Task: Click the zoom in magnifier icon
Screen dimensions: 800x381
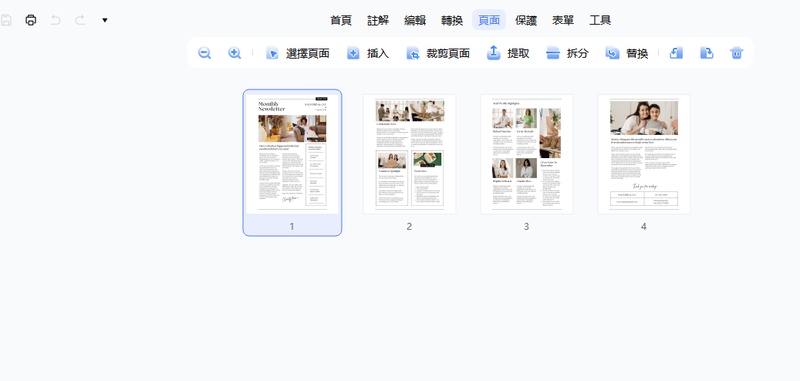Action: (235, 53)
